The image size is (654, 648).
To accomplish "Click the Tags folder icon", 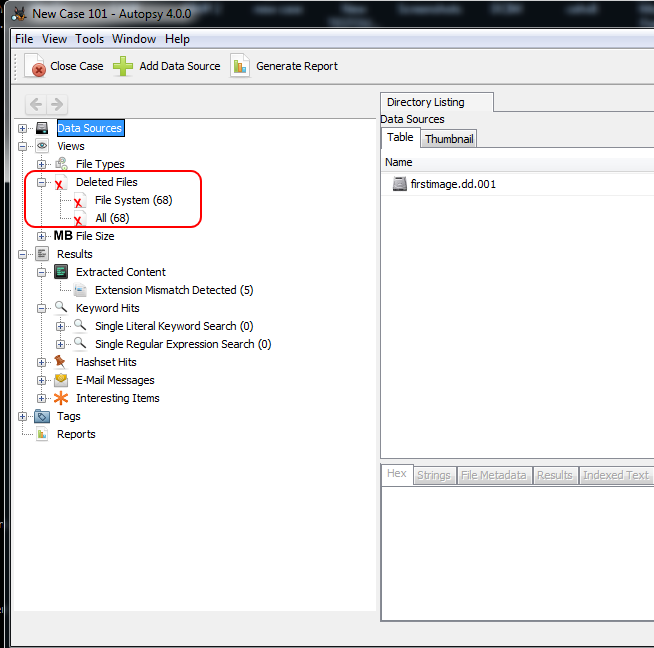I will click(42, 416).
